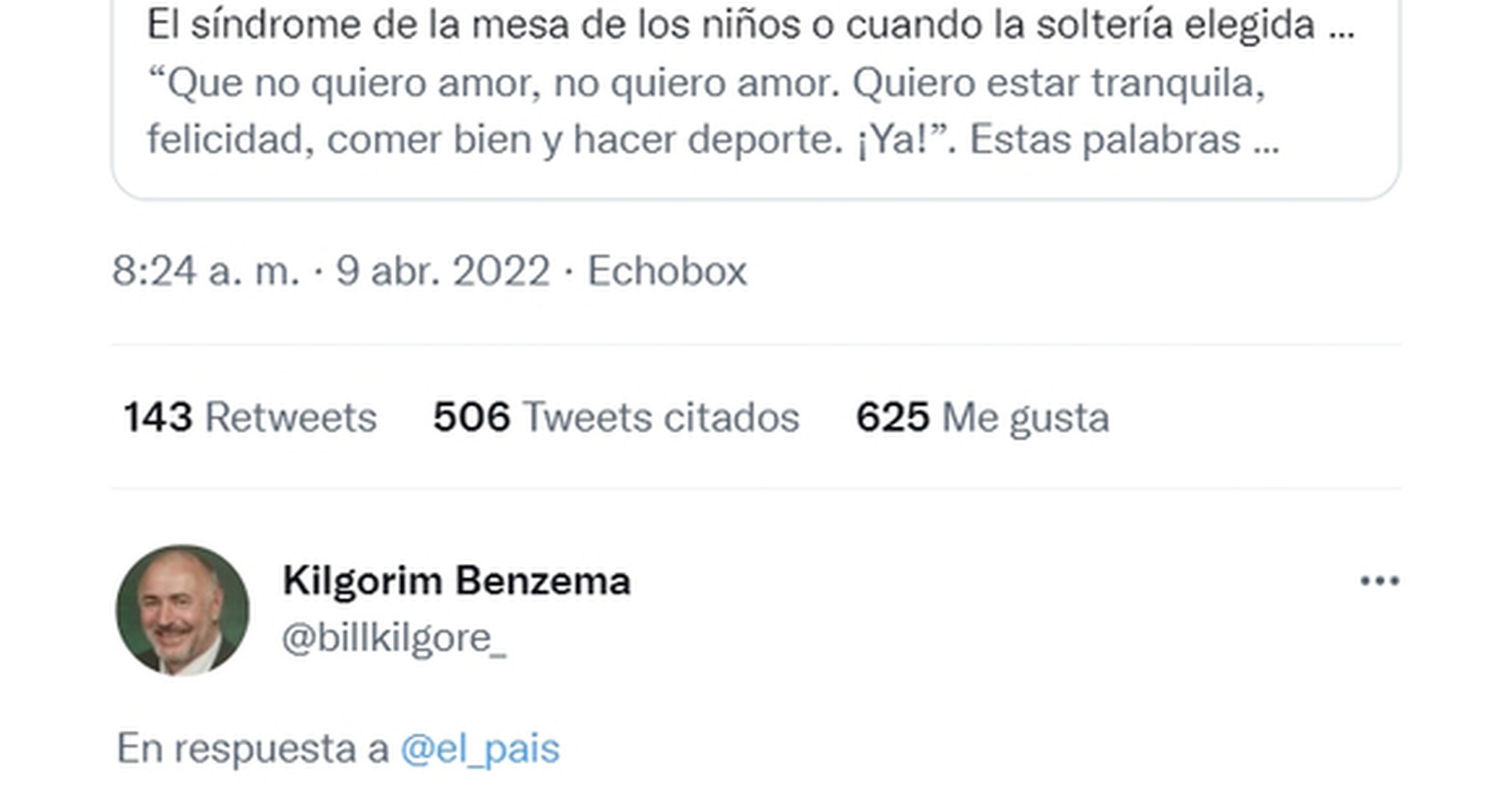
Task: Open the bold number 506 quote count
Action: pyautogui.click(x=472, y=417)
